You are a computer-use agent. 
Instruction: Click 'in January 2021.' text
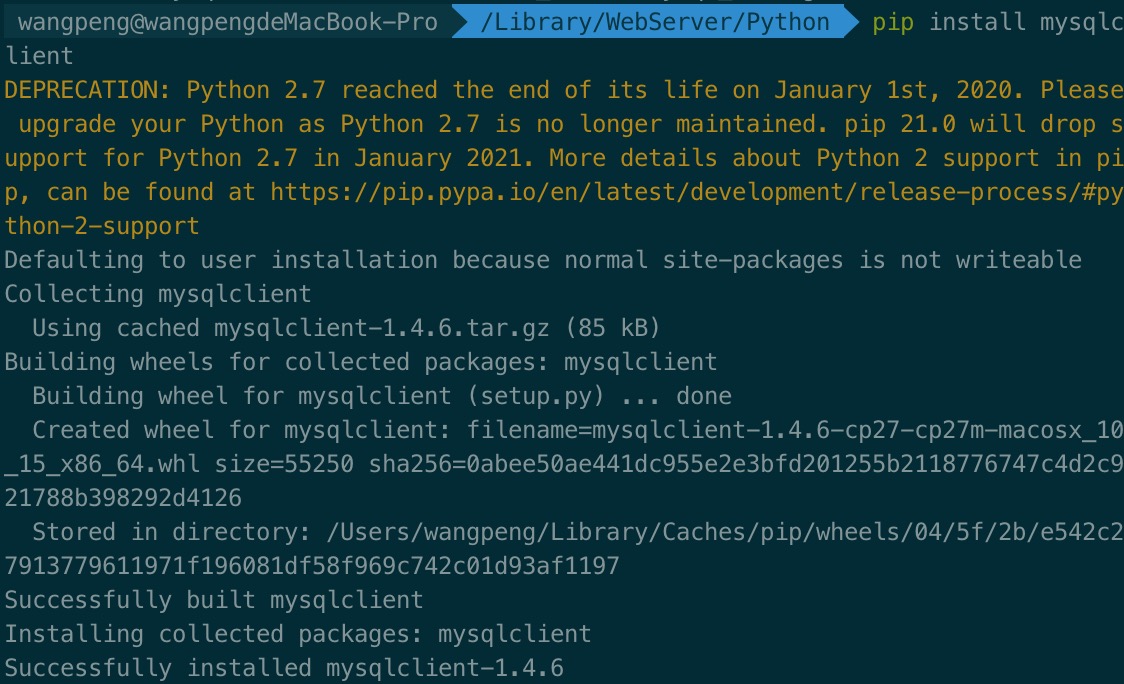[424, 158]
